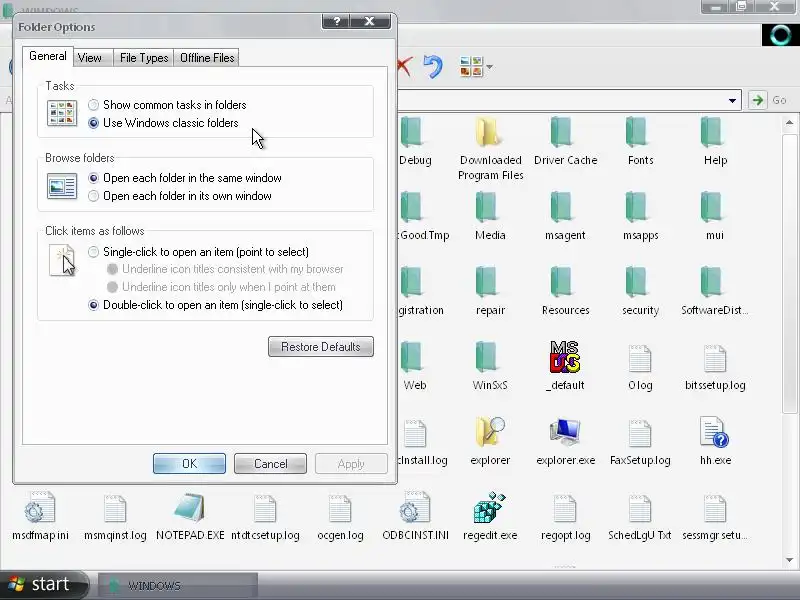The image size is (800, 600).
Task: Select the explorer.exe program icon
Action: (565, 433)
